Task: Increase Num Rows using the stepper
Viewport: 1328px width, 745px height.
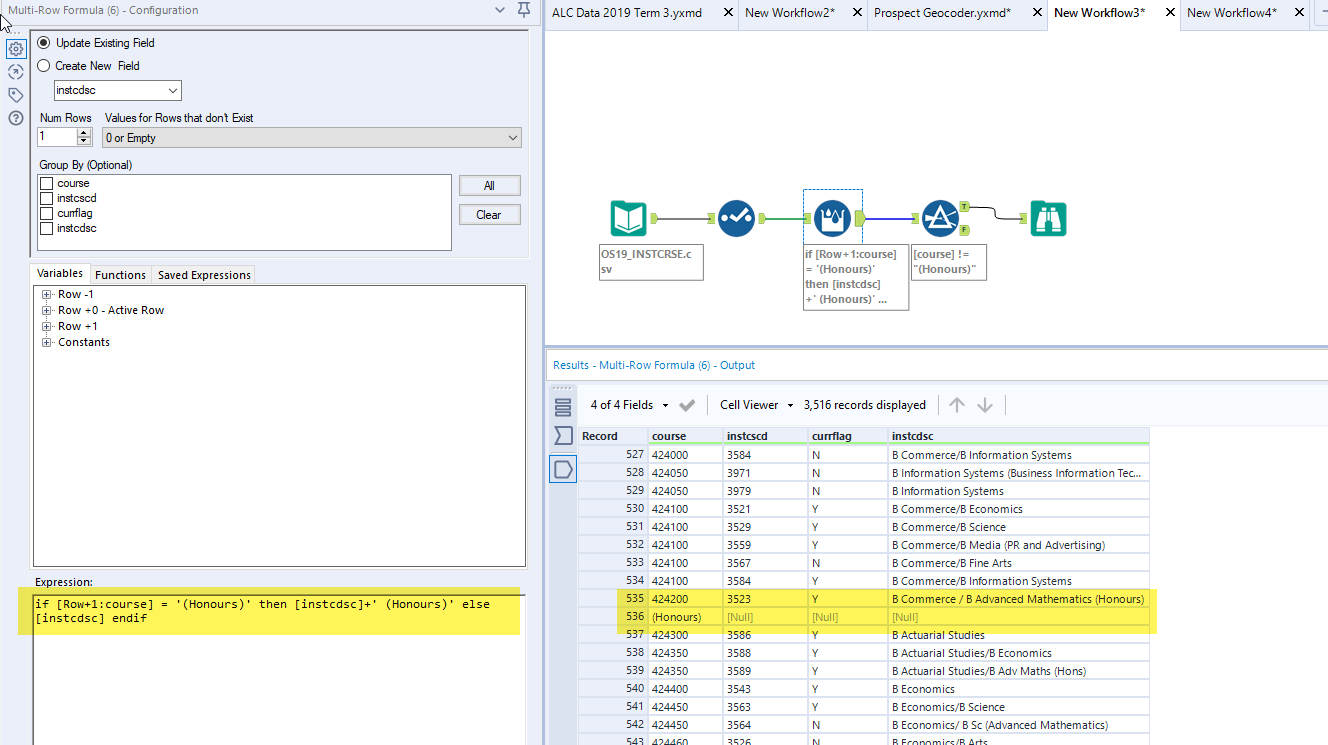Action: point(83,132)
